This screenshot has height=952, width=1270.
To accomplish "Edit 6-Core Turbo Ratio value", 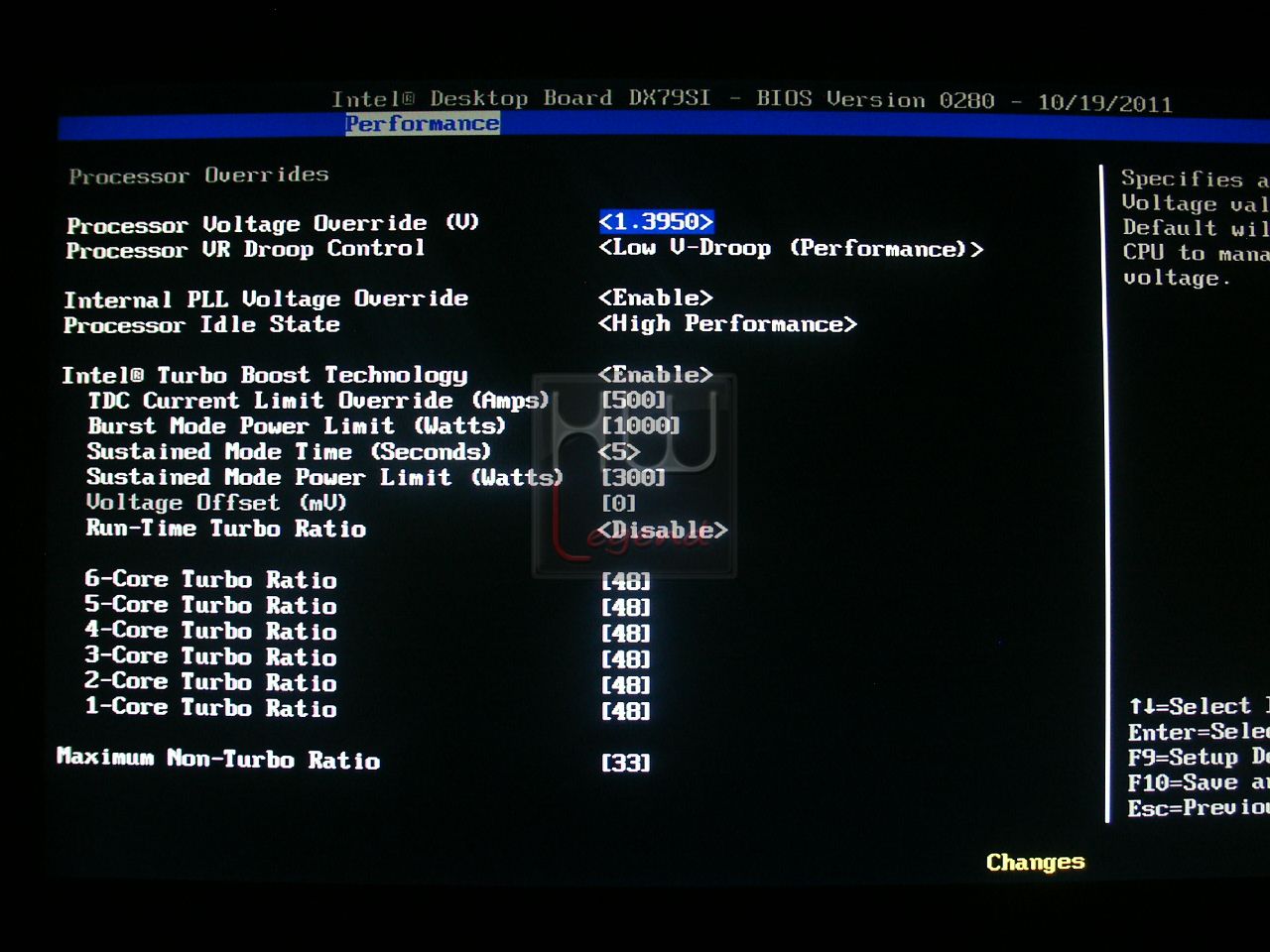I will coord(626,580).
